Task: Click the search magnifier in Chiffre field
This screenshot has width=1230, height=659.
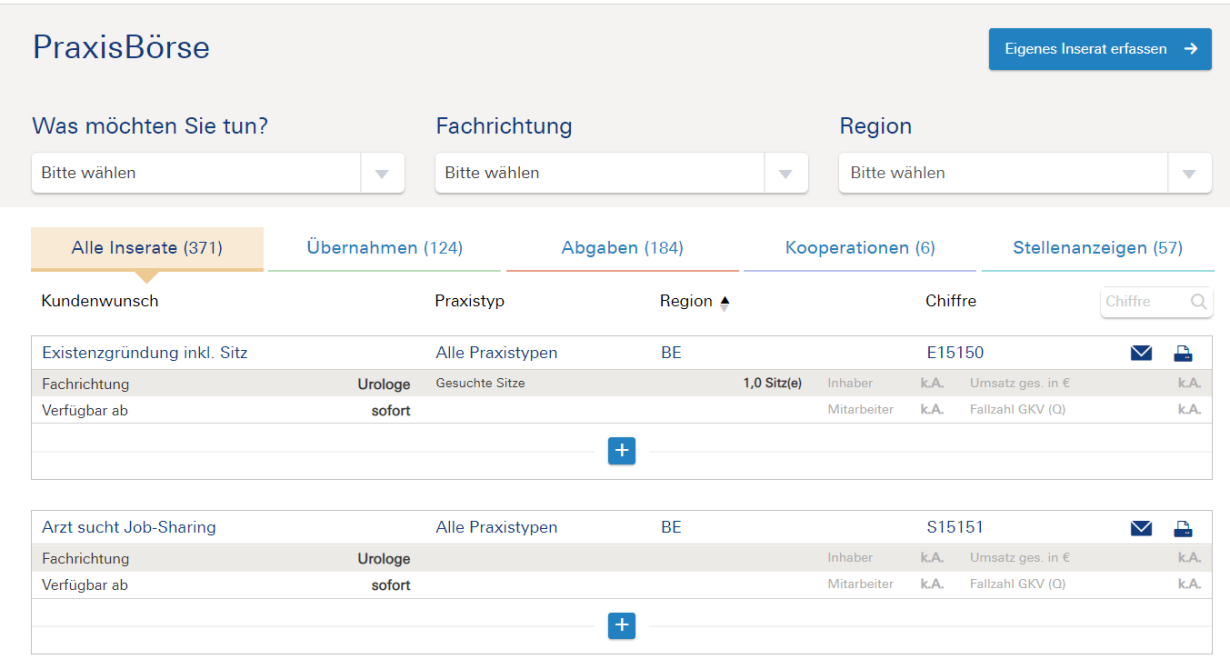Action: coord(1198,302)
